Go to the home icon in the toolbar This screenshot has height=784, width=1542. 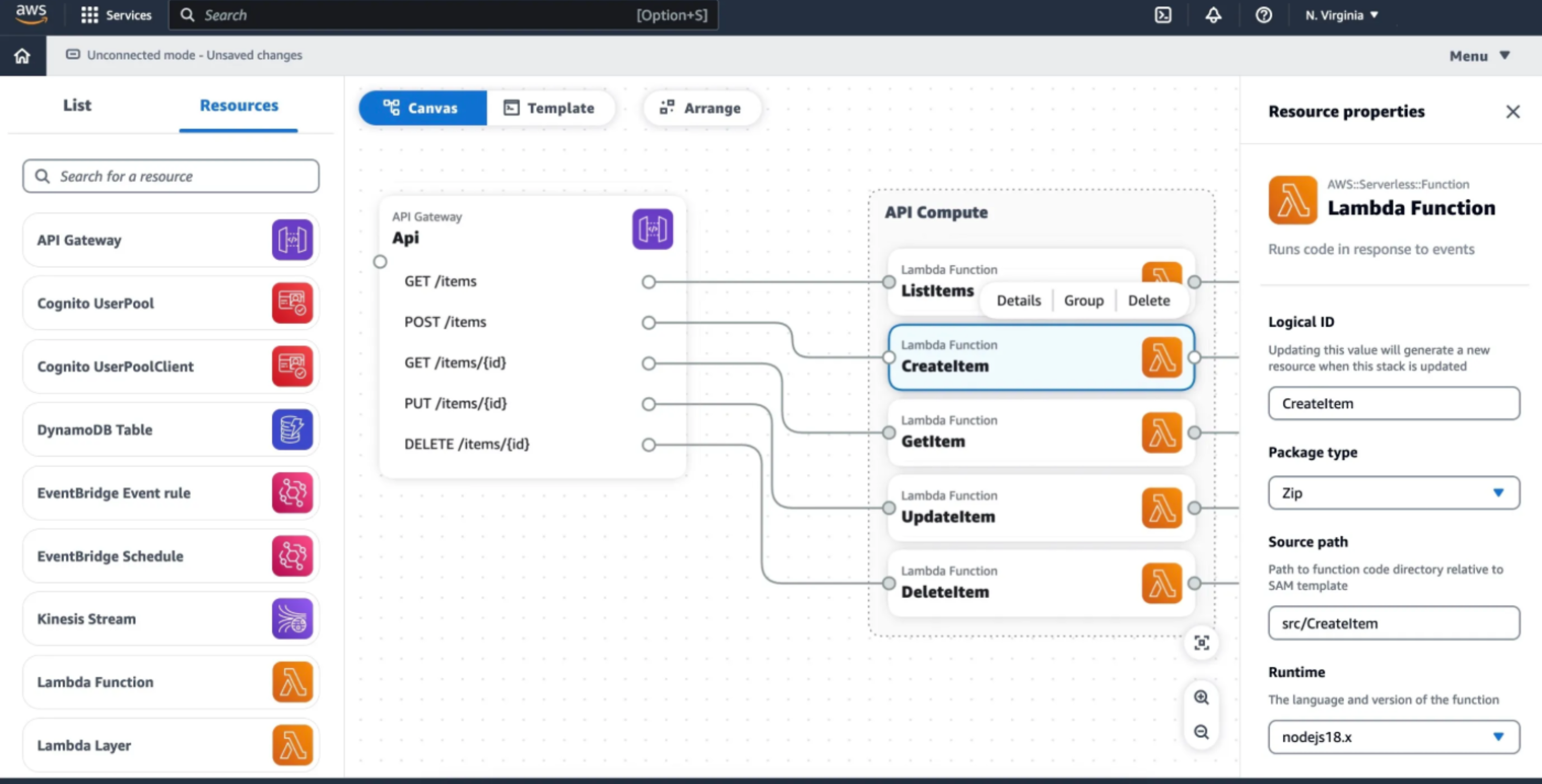coord(22,56)
